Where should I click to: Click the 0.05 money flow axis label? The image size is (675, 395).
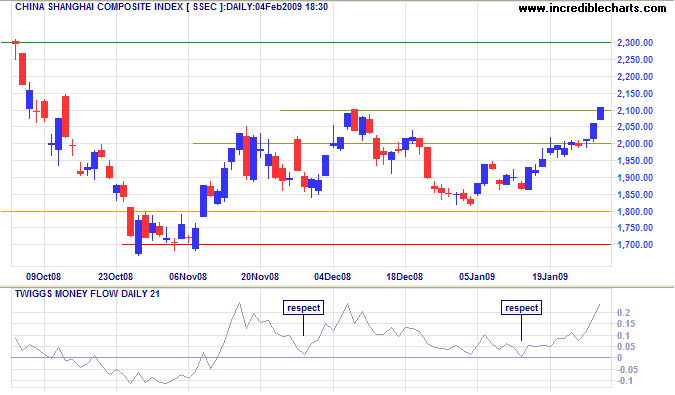pyautogui.click(x=626, y=347)
